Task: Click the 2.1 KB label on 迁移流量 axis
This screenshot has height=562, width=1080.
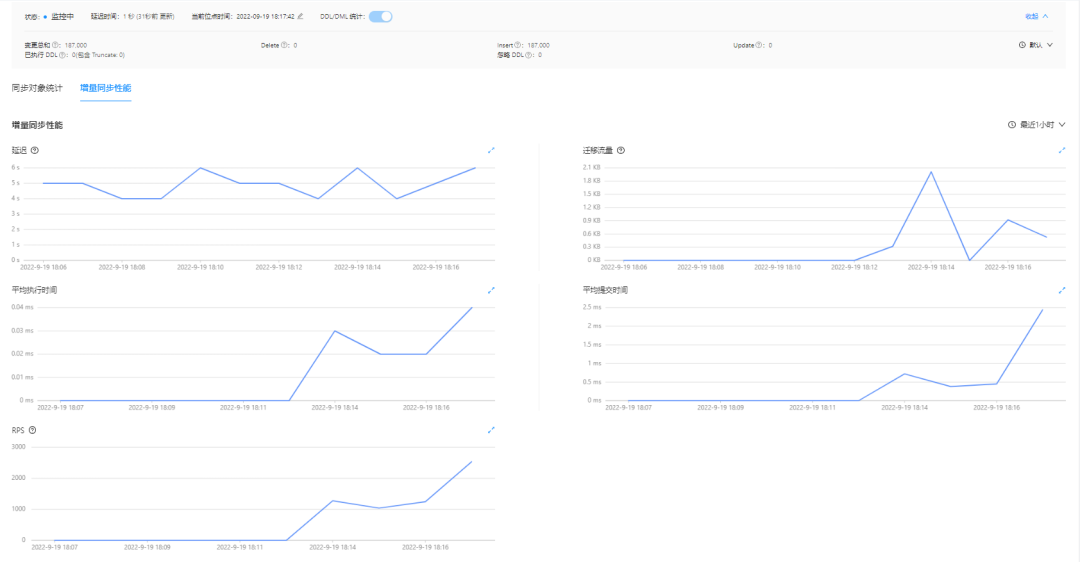Action: click(x=592, y=167)
